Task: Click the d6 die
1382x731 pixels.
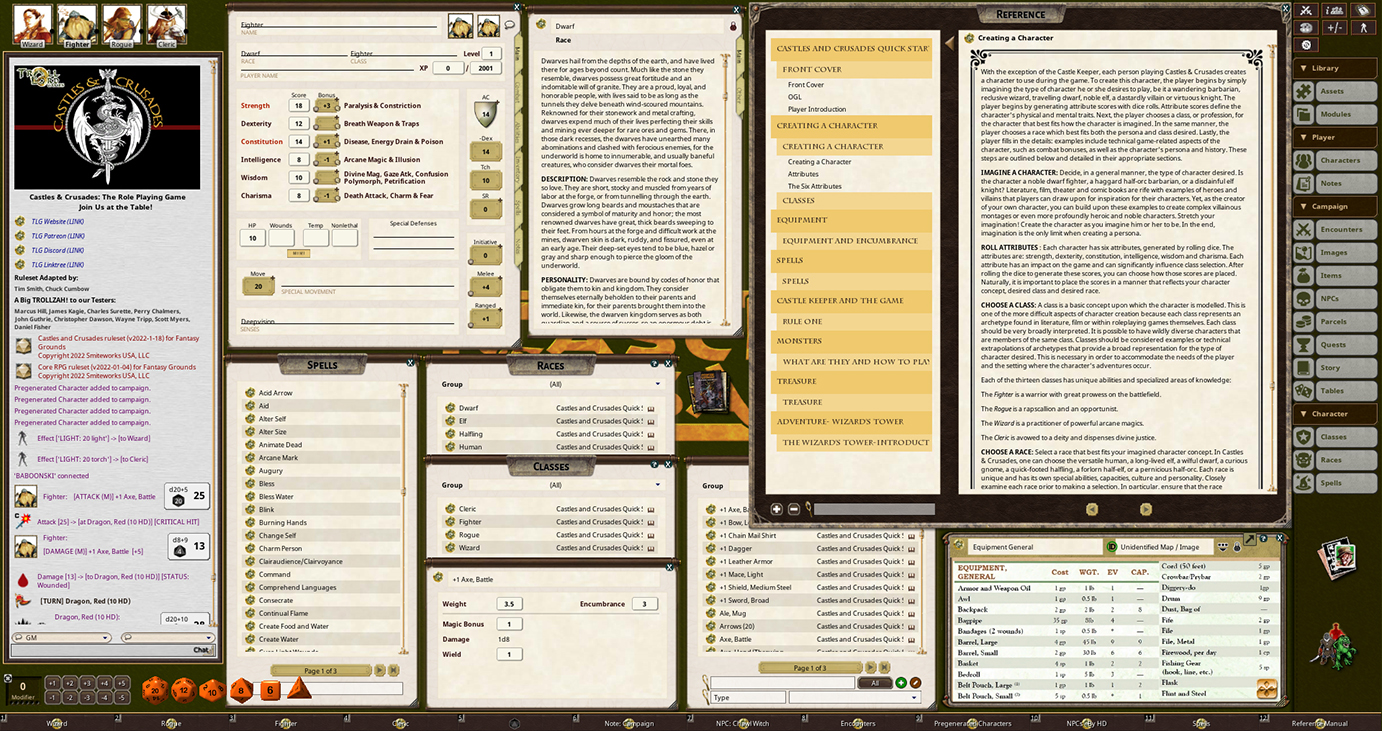Action: [270, 690]
